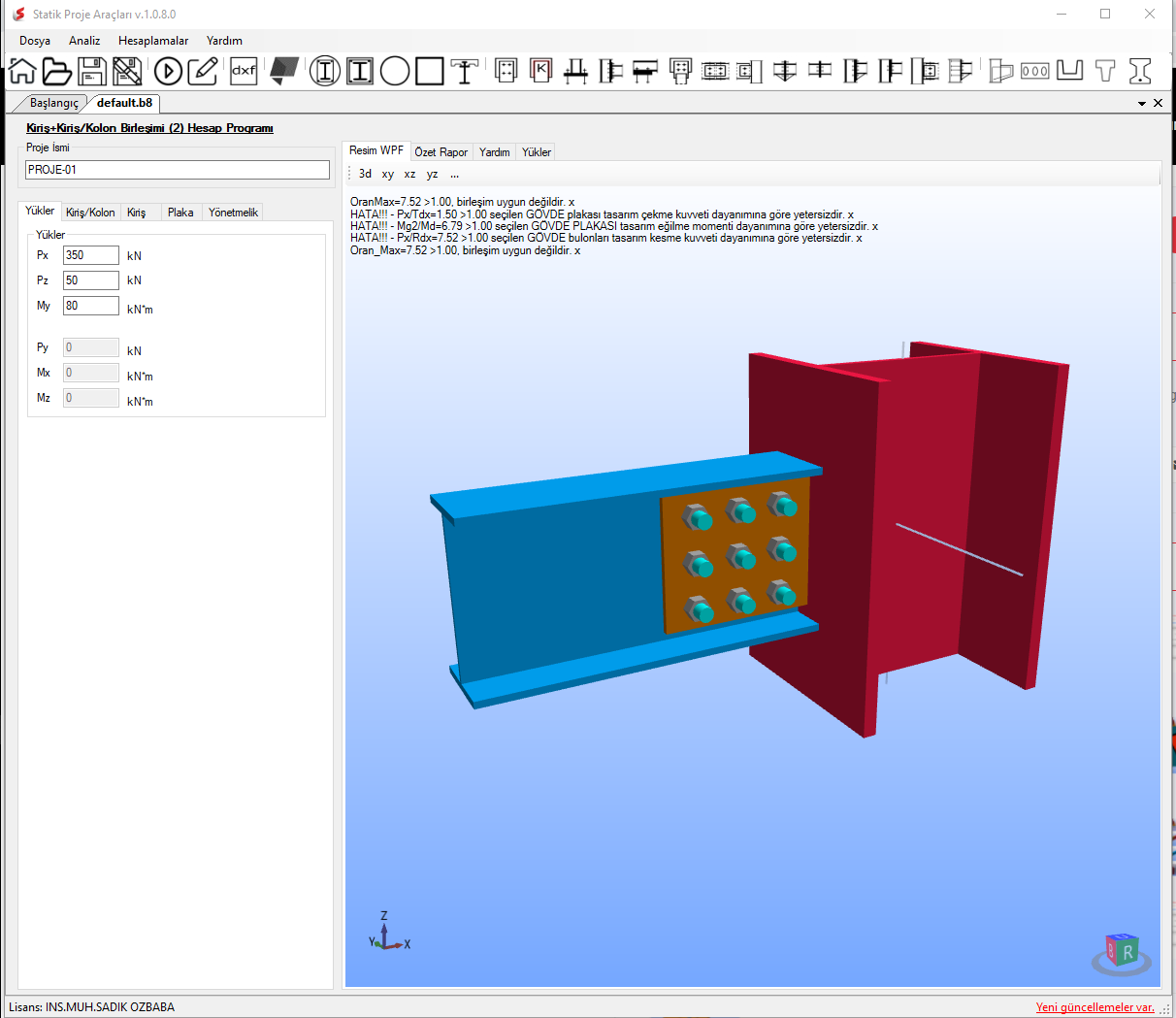The image size is (1176, 1018).
Task: Select the I-section inside circle icon
Action: click(325, 71)
